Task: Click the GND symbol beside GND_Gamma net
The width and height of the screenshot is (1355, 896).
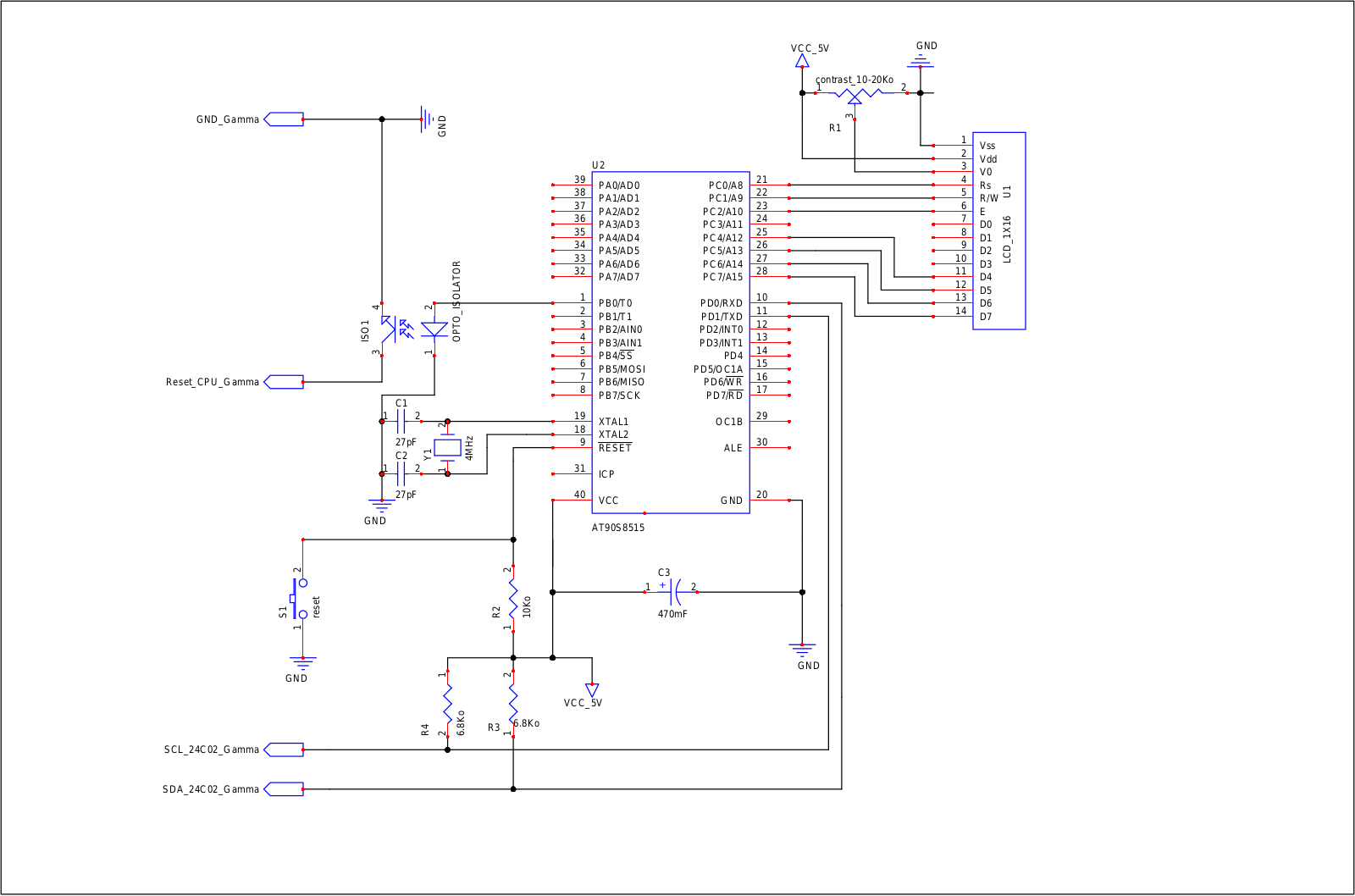Action: [x=428, y=119]
